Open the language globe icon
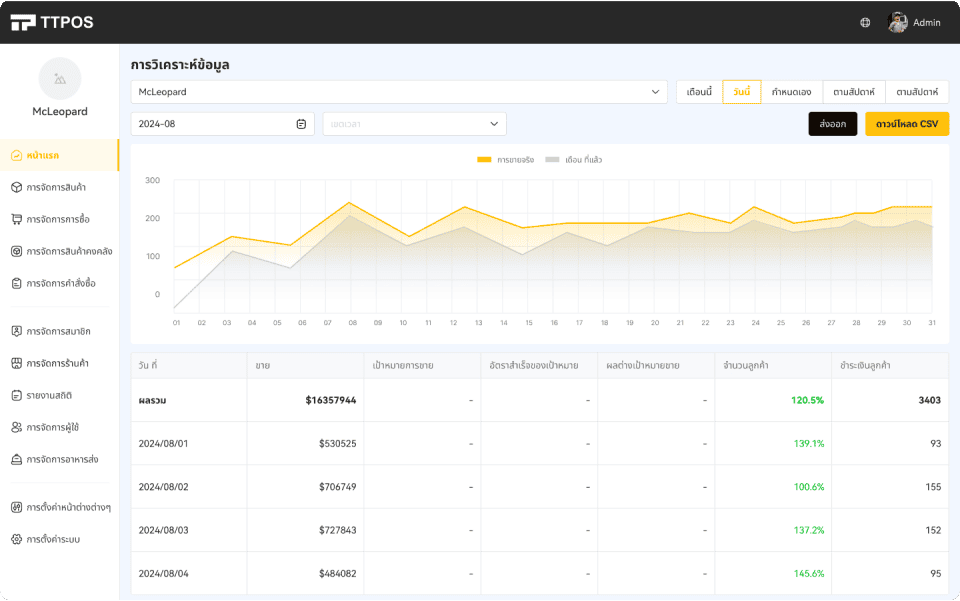Viewport: 960px width, 601px height. [865, 23]
